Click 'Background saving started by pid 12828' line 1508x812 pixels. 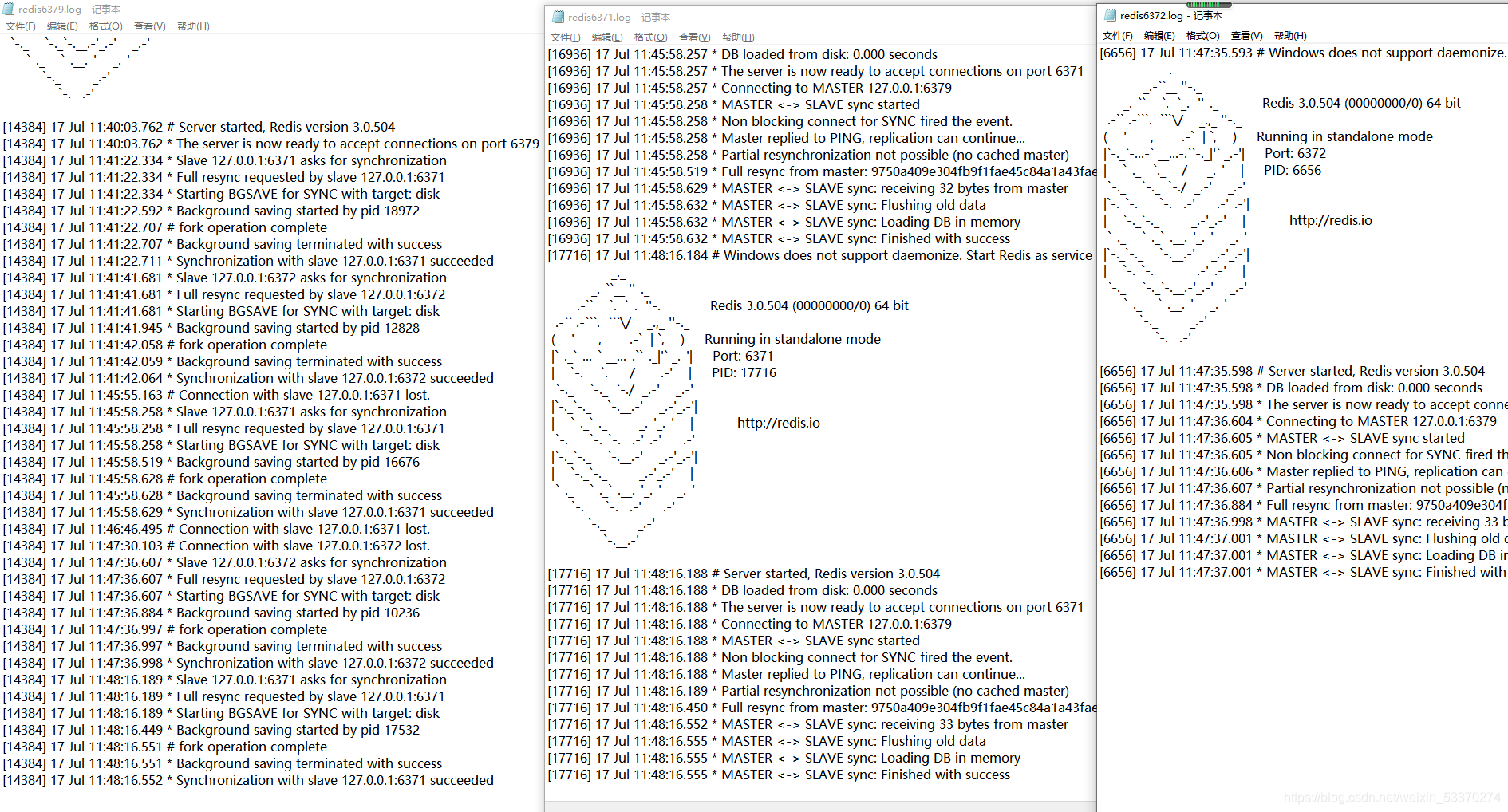coord(211,328)
